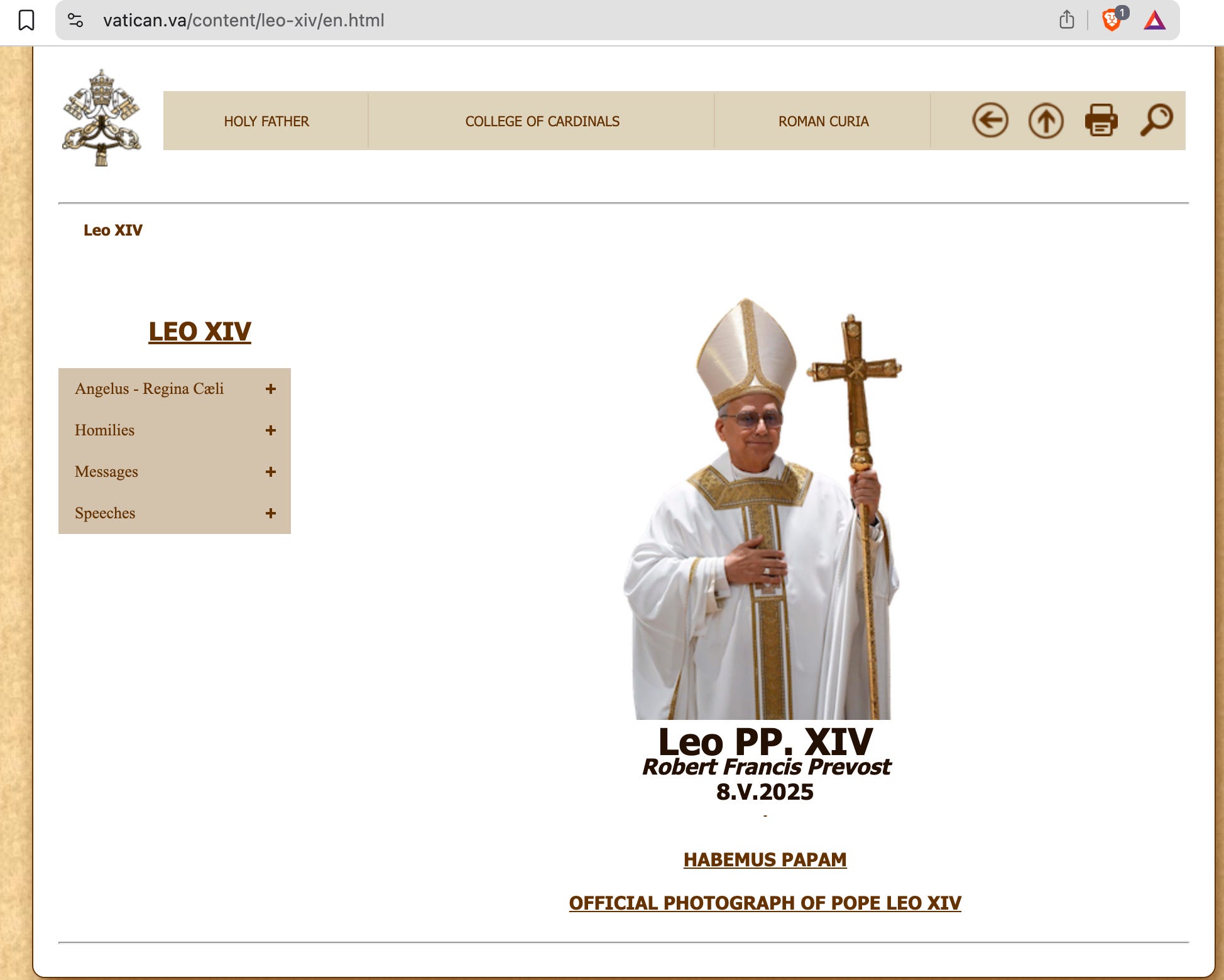Click the Leo XIV breadcrumb text
Image resolution: width=1224 pixels, height=980 pixels.
tap(113, 230)
